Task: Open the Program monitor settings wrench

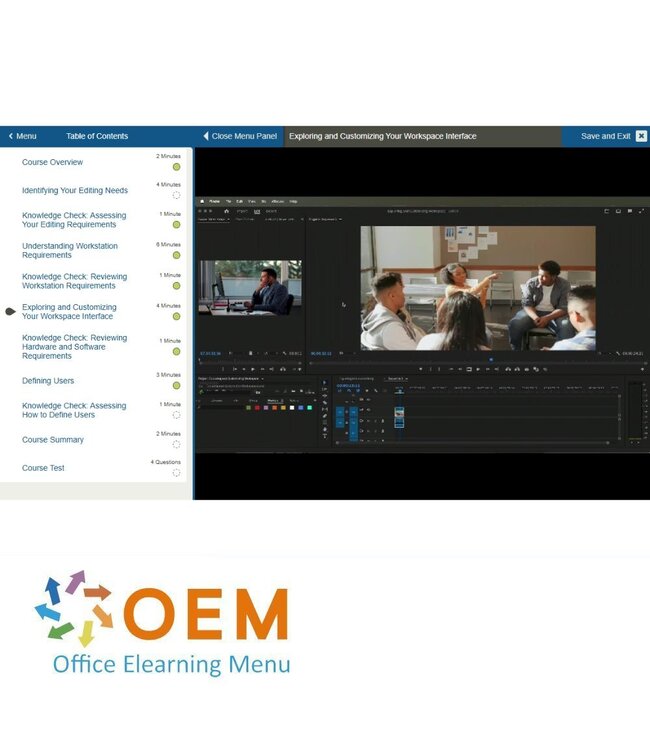Action: tap(617, 353)
